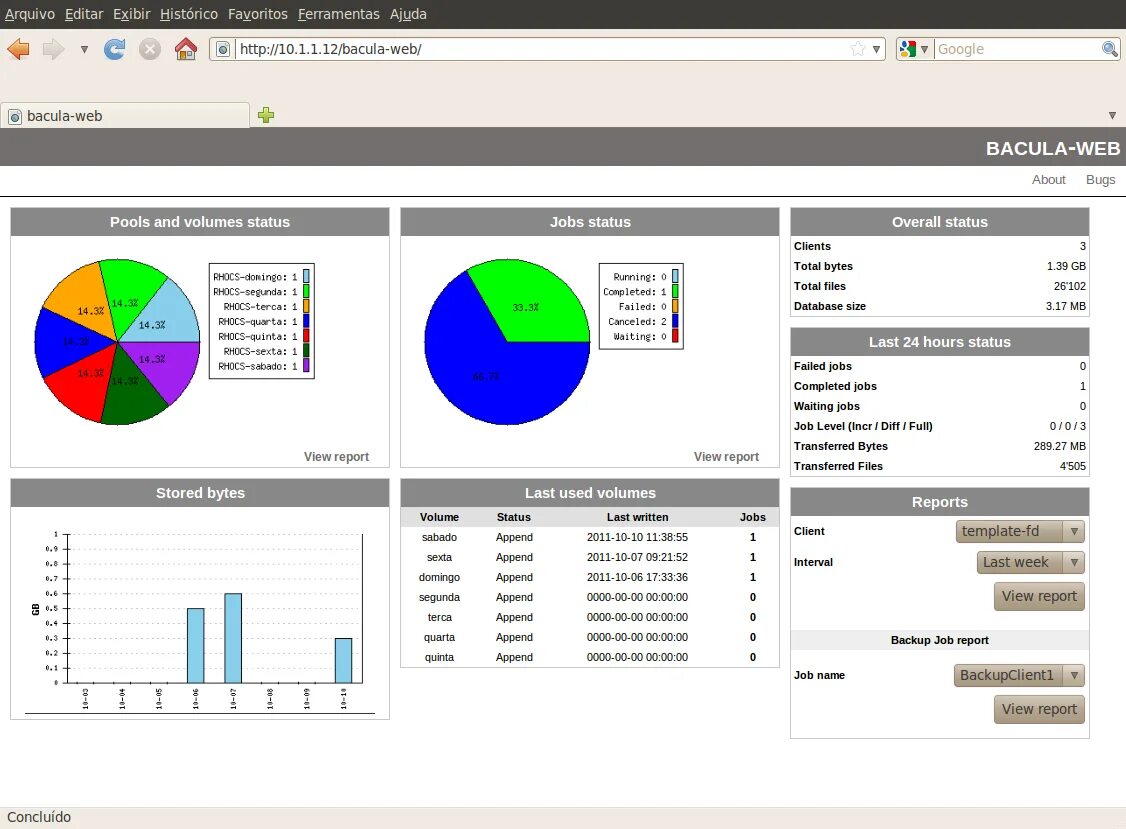This screenshot has height=829, width=1126.
Task: Click the RHOCS-domingo light blue legend swatch
Action: [x=306, y=277]
